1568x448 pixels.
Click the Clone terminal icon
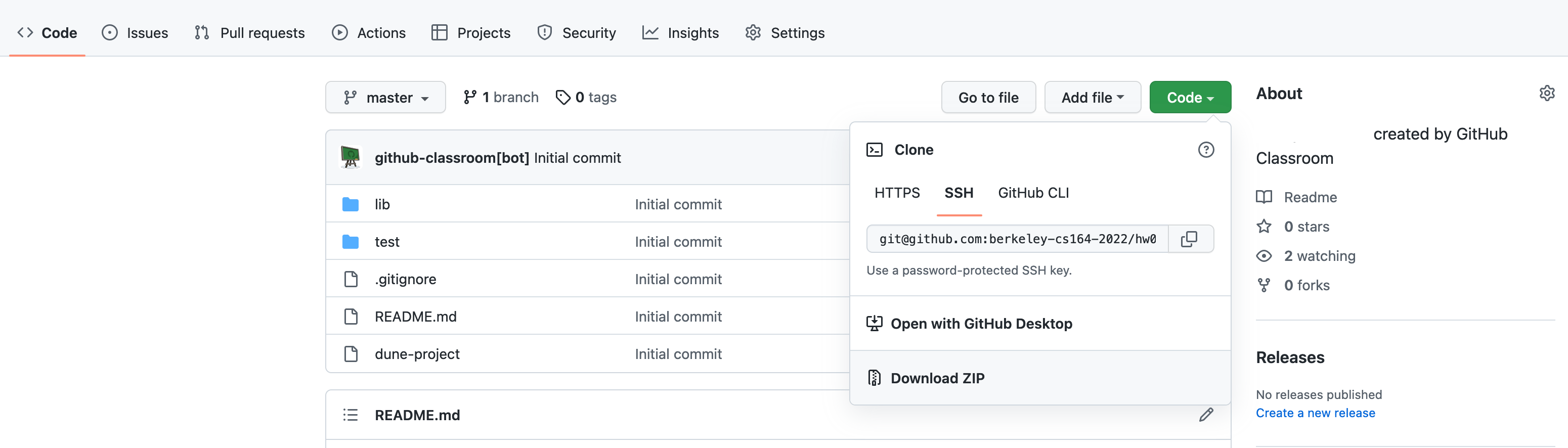click(874, 150)
